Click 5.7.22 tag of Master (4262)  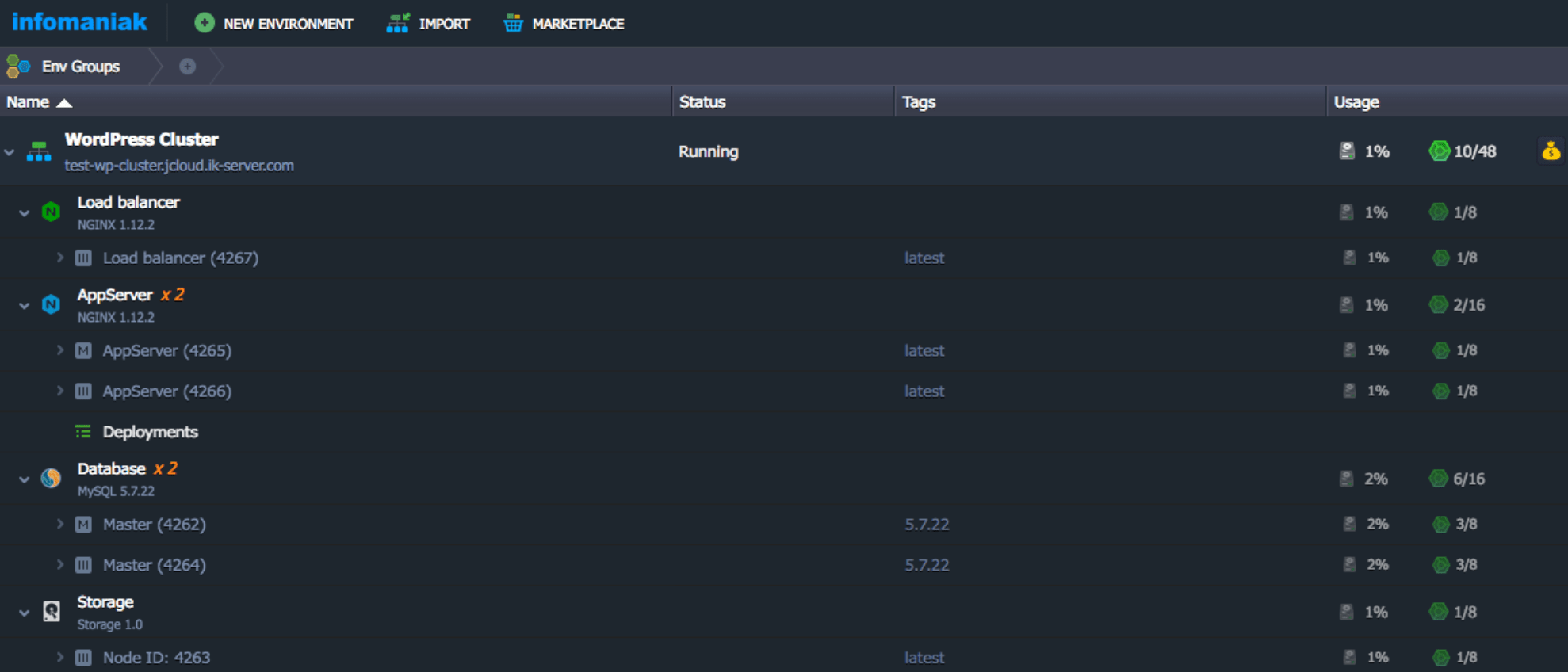(x=927, y=524)
